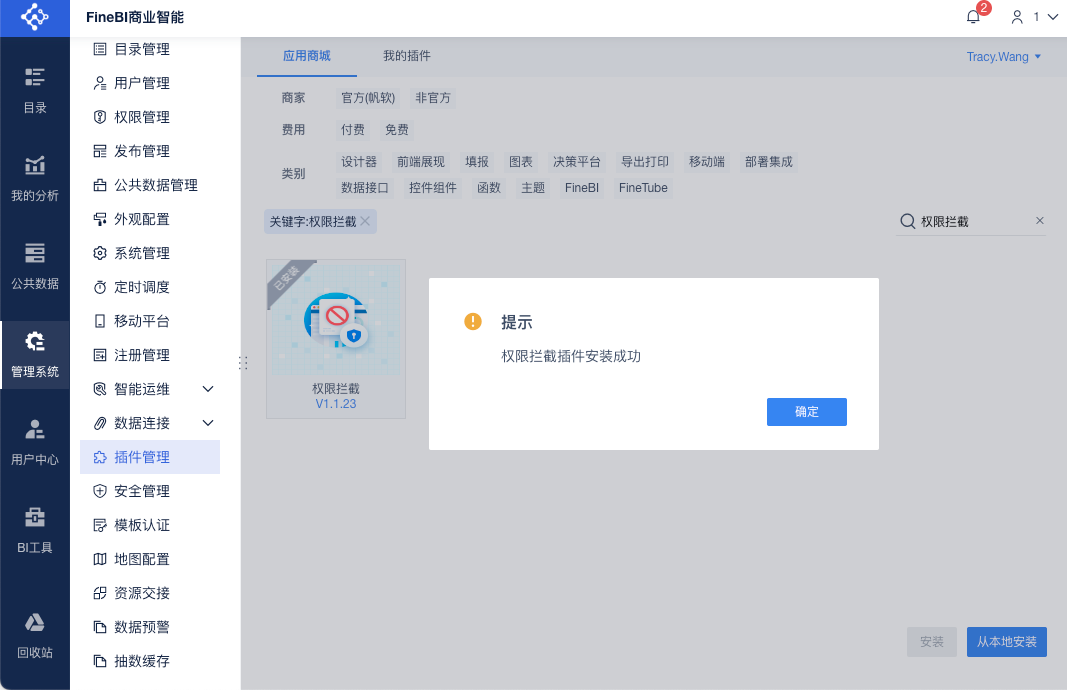Viewport: 1067px width, 690px height.
Task: Filter category 前端展现
Action: pos(421,162)
